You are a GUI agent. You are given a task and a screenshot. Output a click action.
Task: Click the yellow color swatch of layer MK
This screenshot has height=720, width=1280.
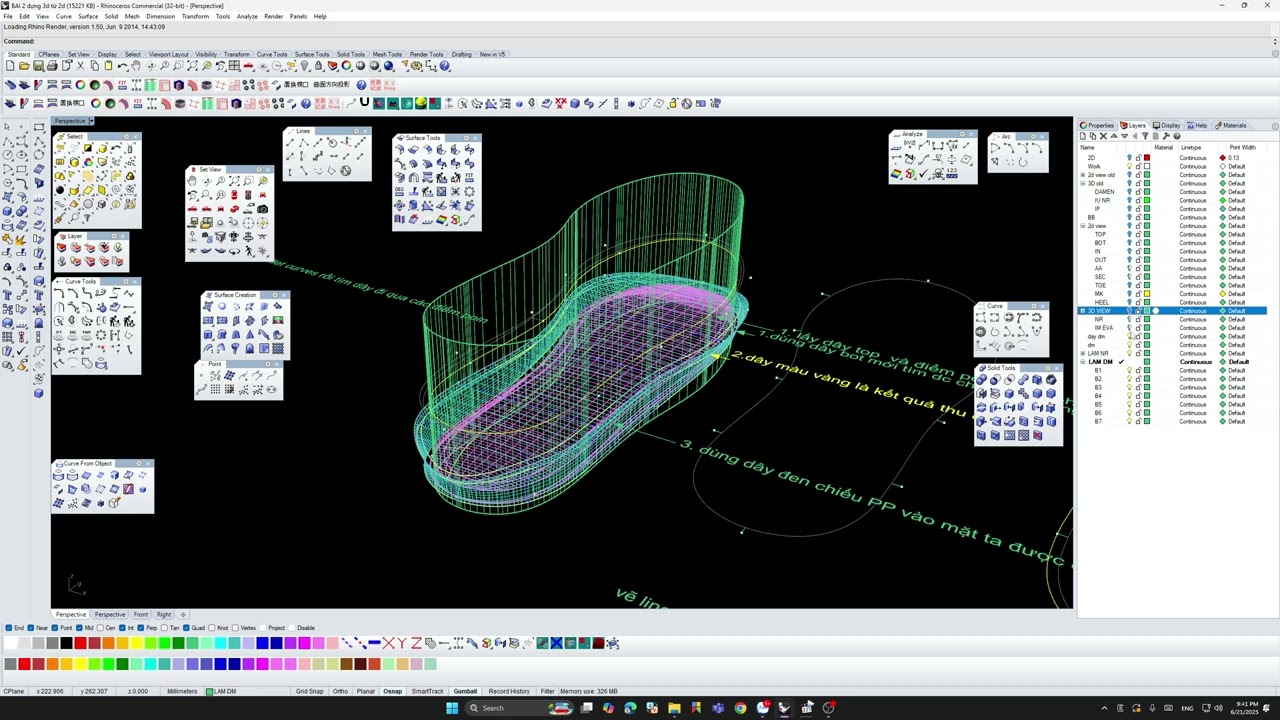(x=1147, y=294)
